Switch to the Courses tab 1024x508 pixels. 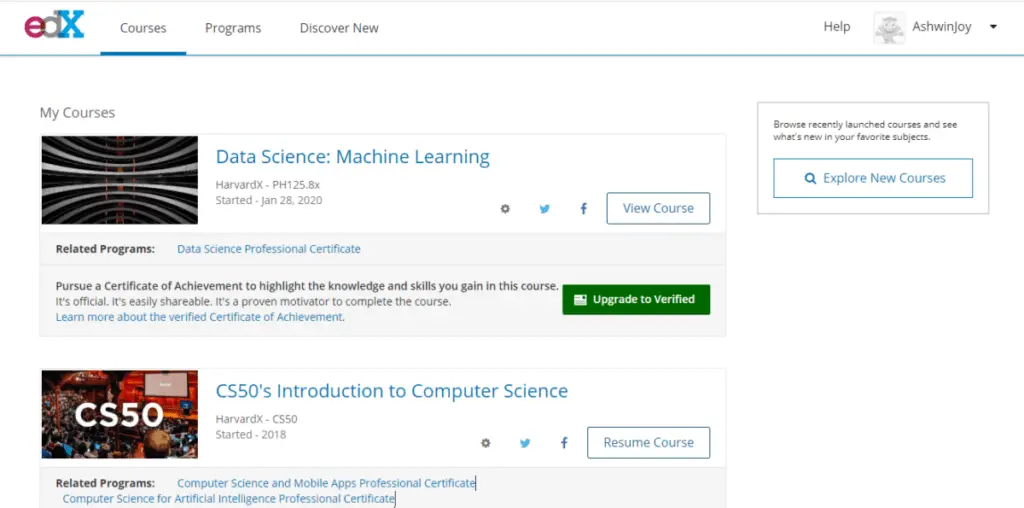point(143,28)
